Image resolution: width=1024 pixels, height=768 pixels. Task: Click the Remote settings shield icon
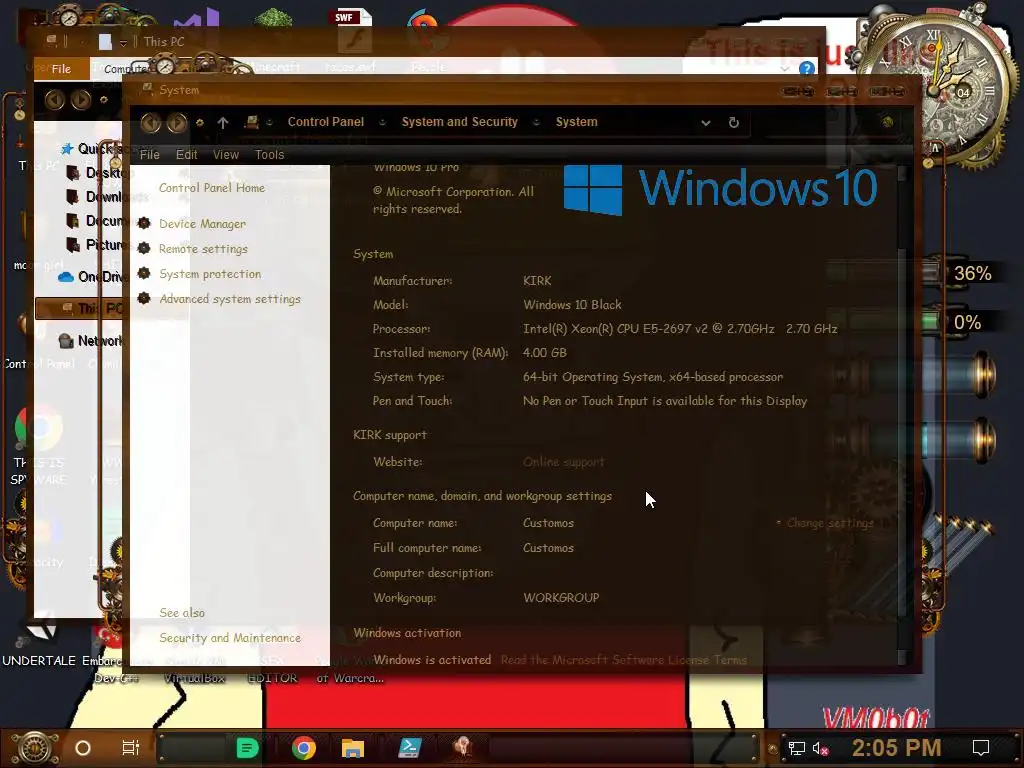tap(144, 248)
